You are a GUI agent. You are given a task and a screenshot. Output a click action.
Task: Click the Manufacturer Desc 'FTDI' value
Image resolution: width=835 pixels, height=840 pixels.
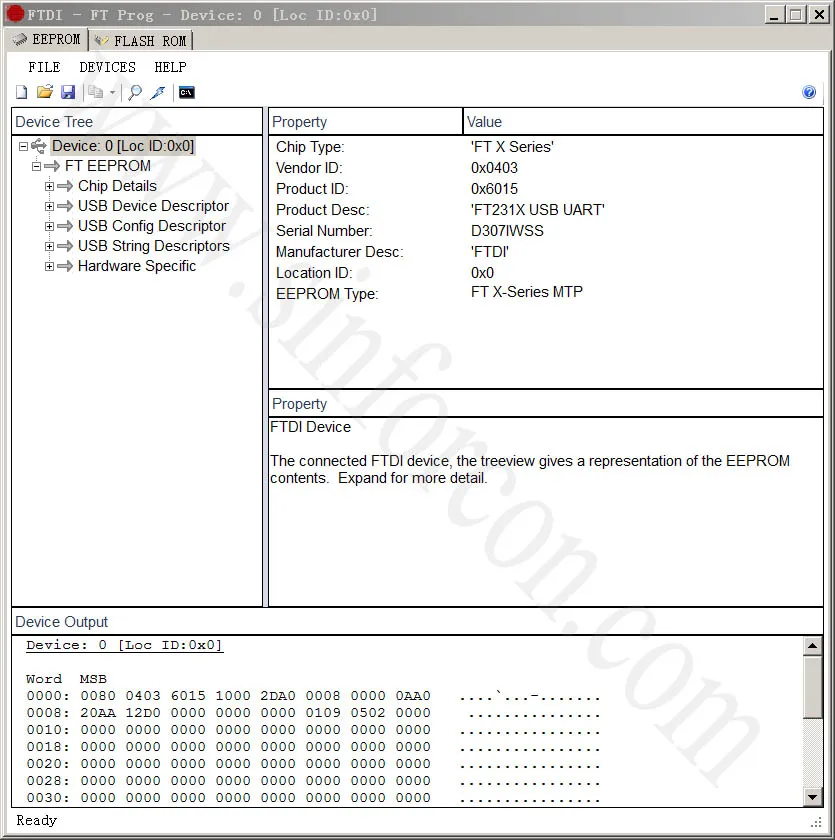pyautogui.click(x=490, y=252)
